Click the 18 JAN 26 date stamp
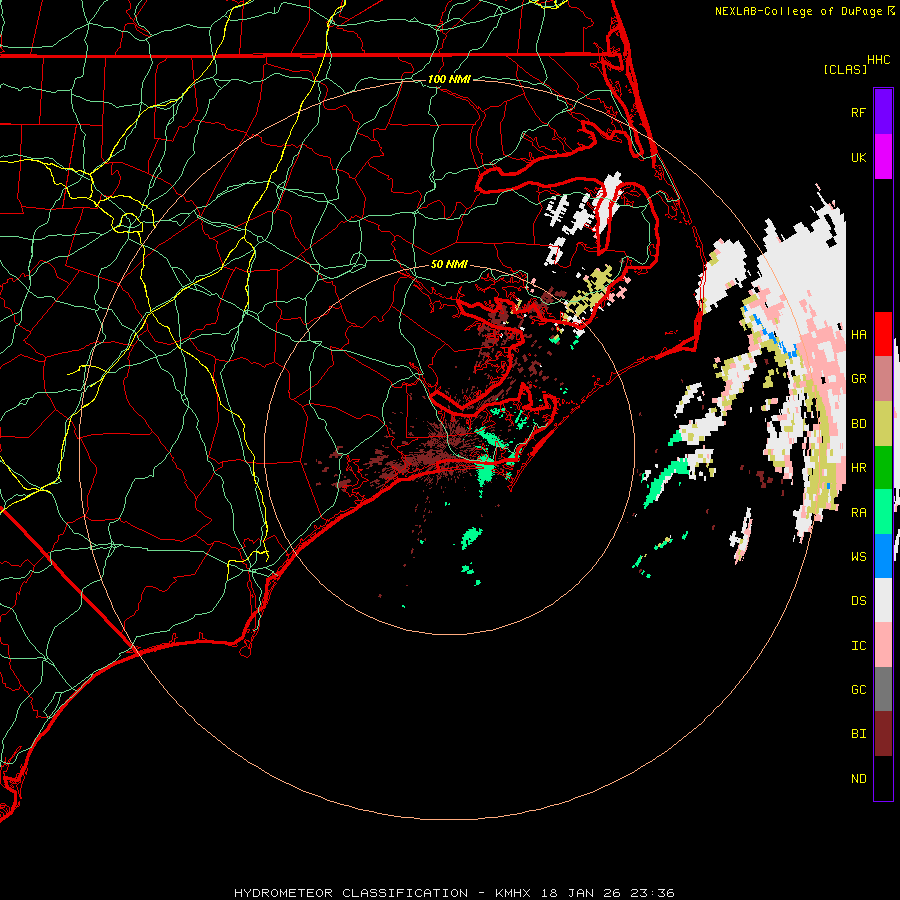 (580, 893)
